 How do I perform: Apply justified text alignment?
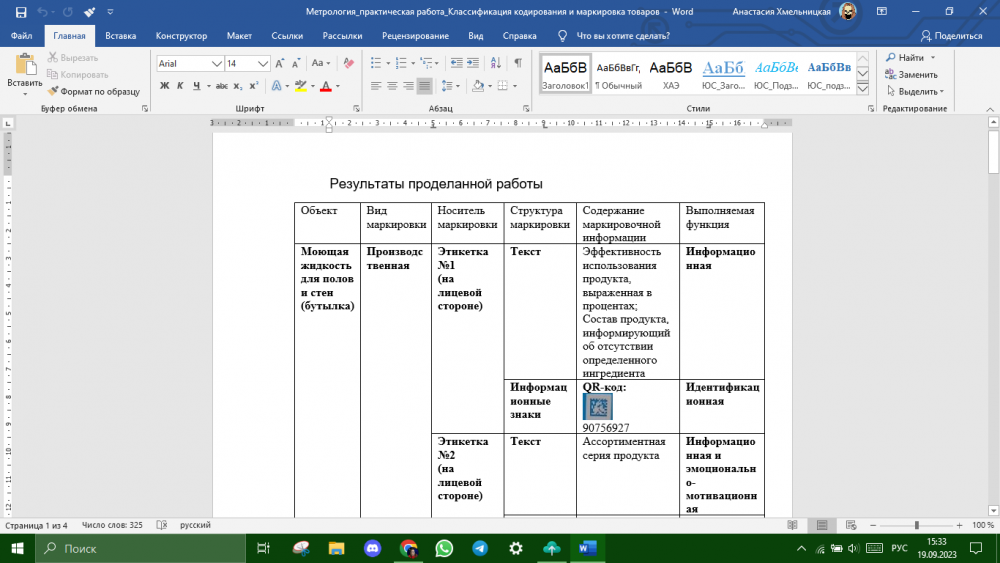[x=425, y=86]
